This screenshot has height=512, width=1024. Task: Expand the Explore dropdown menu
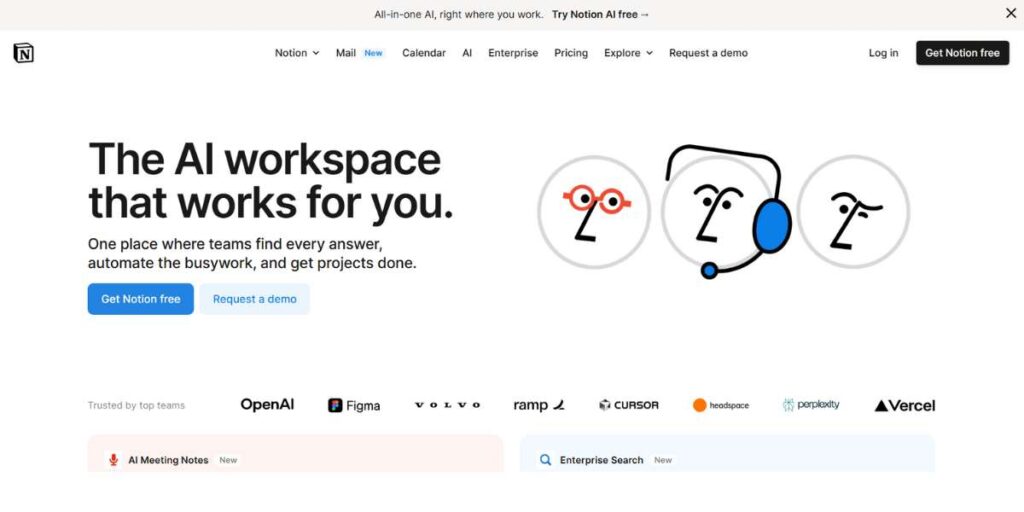click(628, 53)
